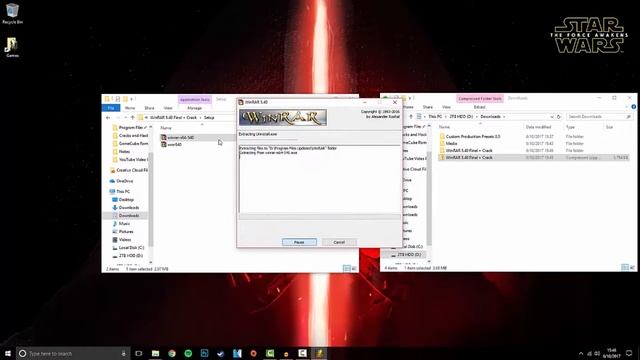The image size is (640, 360).
Task: Switch Setup window to large icons view
Action: tap(354, 269)
